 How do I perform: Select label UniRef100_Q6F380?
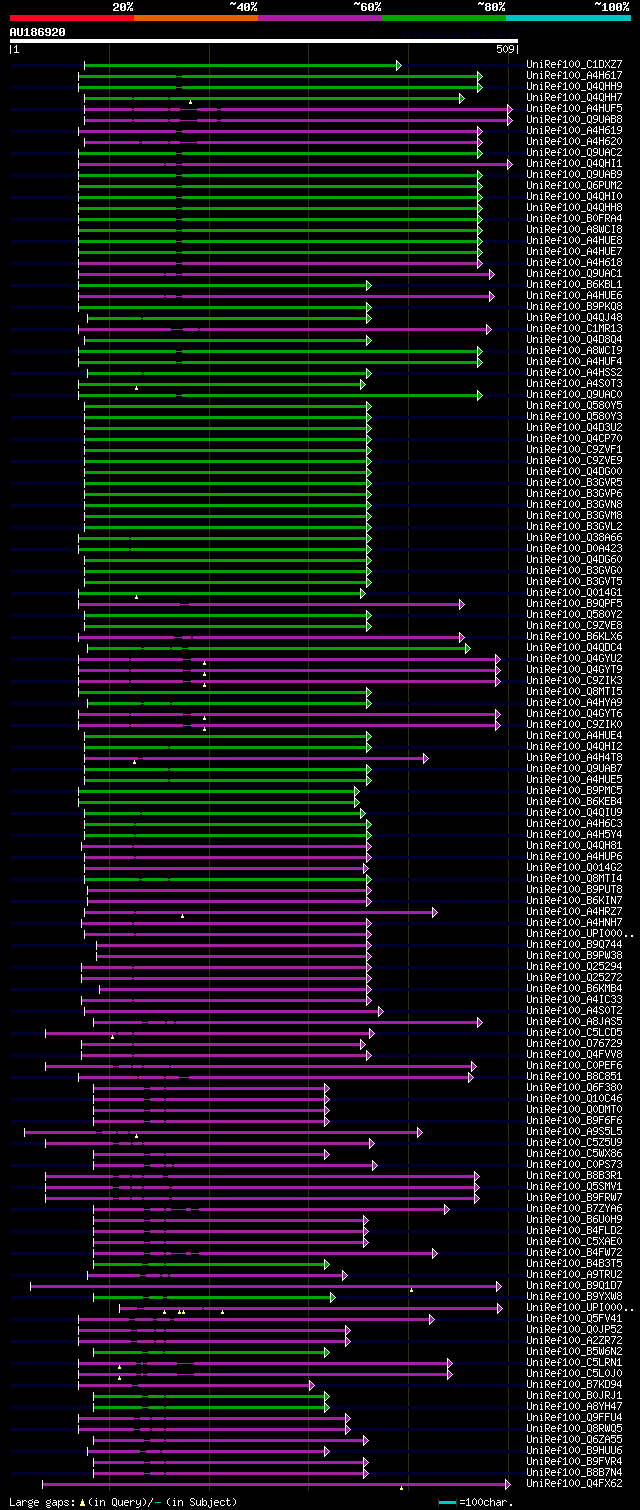[x=574, y=1088]
